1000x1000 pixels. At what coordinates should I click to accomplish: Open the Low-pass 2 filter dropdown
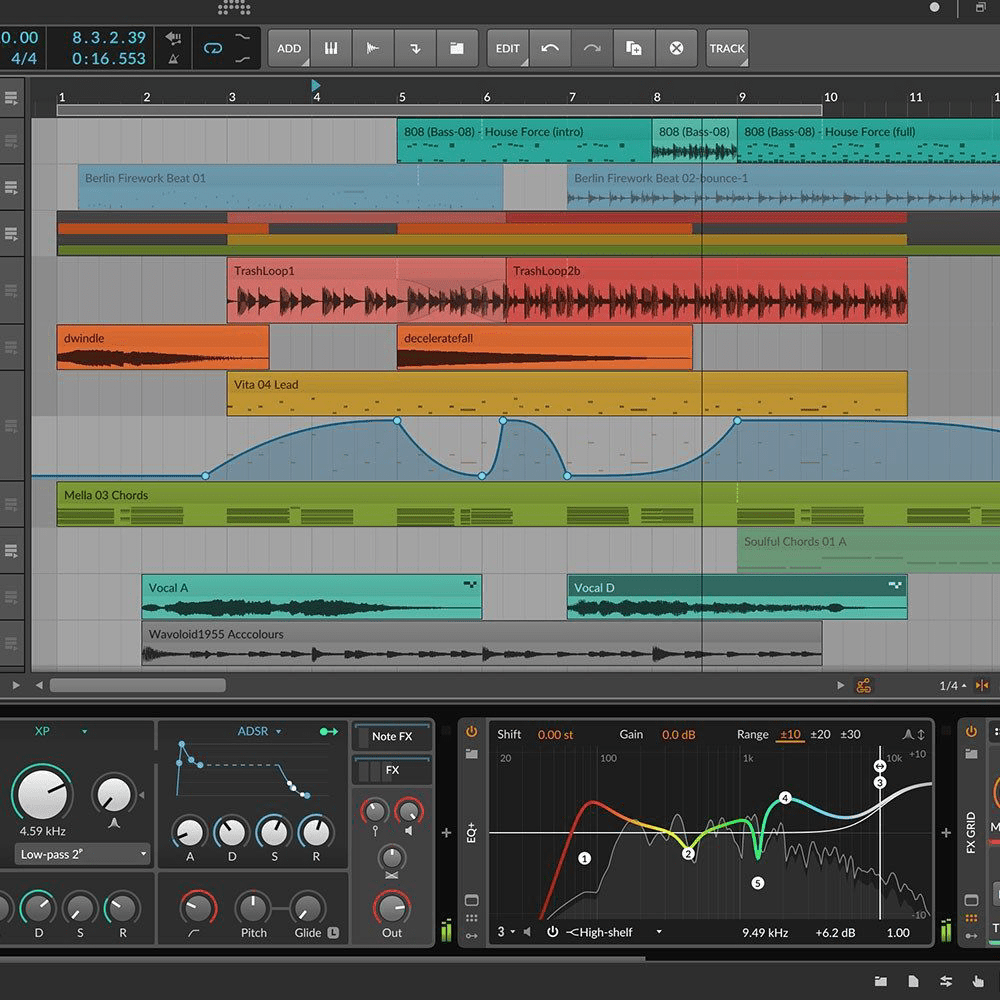(80, 855)
